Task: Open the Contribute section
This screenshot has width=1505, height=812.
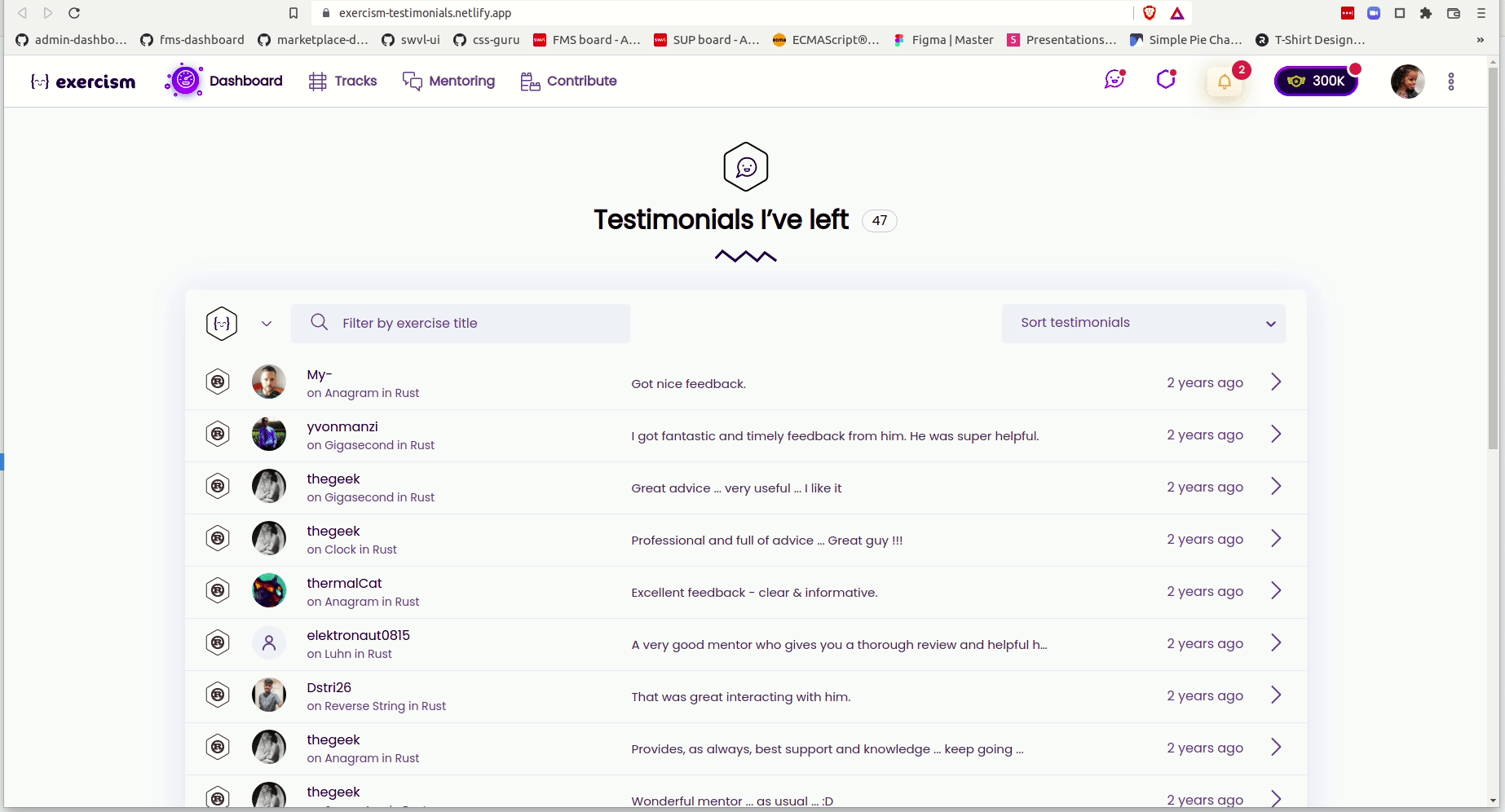Action: pos(568,81)
